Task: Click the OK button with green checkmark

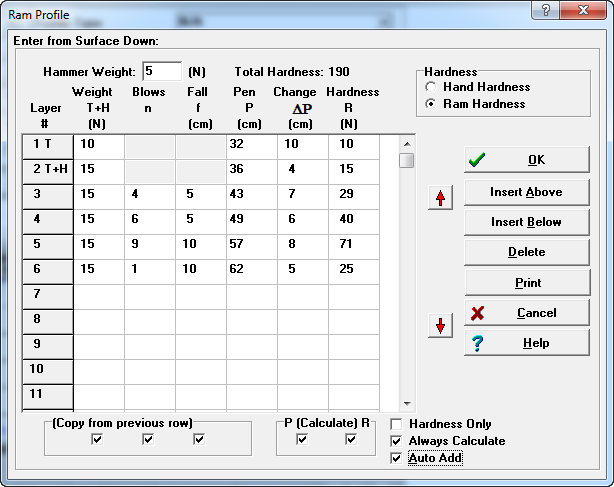Action: click(x=526, y=160)
